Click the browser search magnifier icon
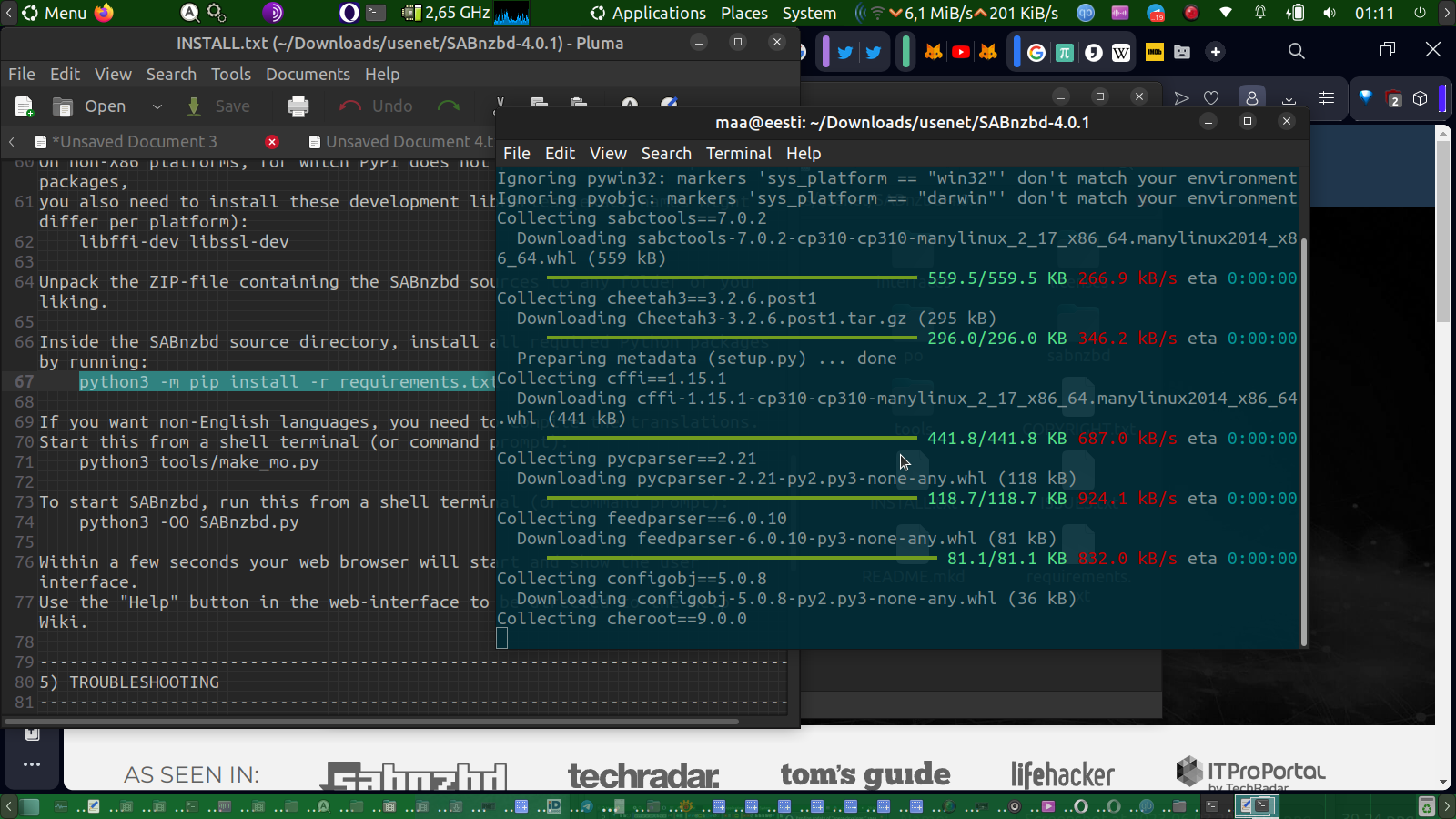This screenshot has height=819, width=1456. pos(1297,51)
